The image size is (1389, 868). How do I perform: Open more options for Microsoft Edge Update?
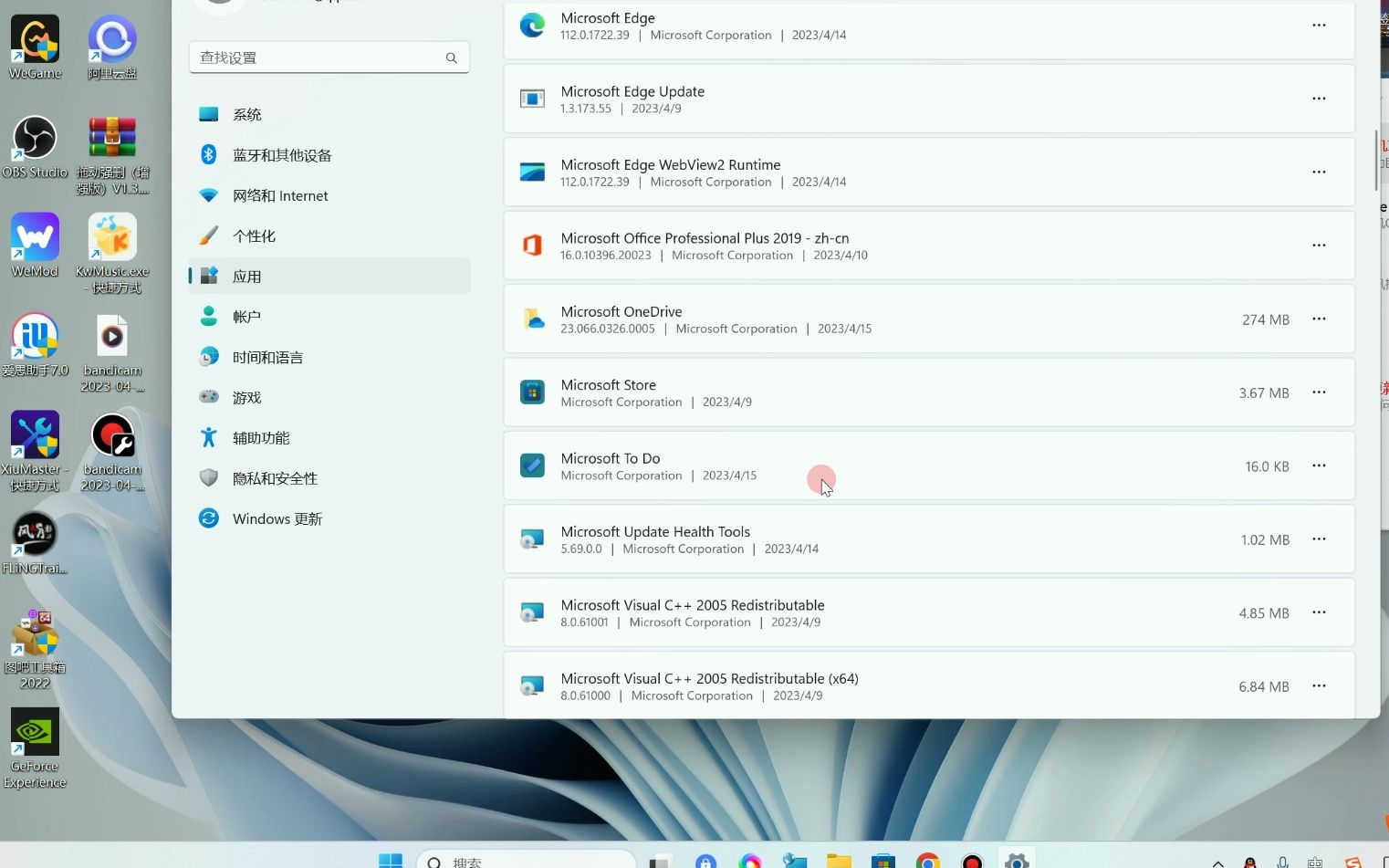click(x=1319, y=99)
